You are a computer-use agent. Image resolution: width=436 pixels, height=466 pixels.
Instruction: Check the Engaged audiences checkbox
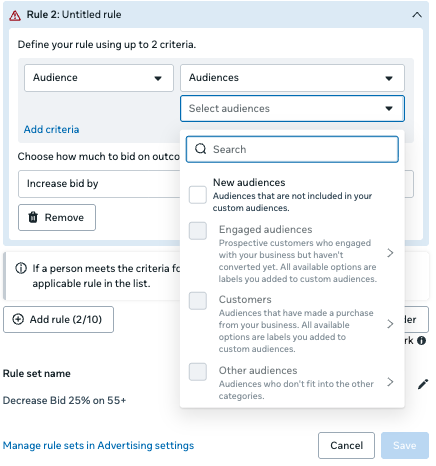click(x=198, y=231)
